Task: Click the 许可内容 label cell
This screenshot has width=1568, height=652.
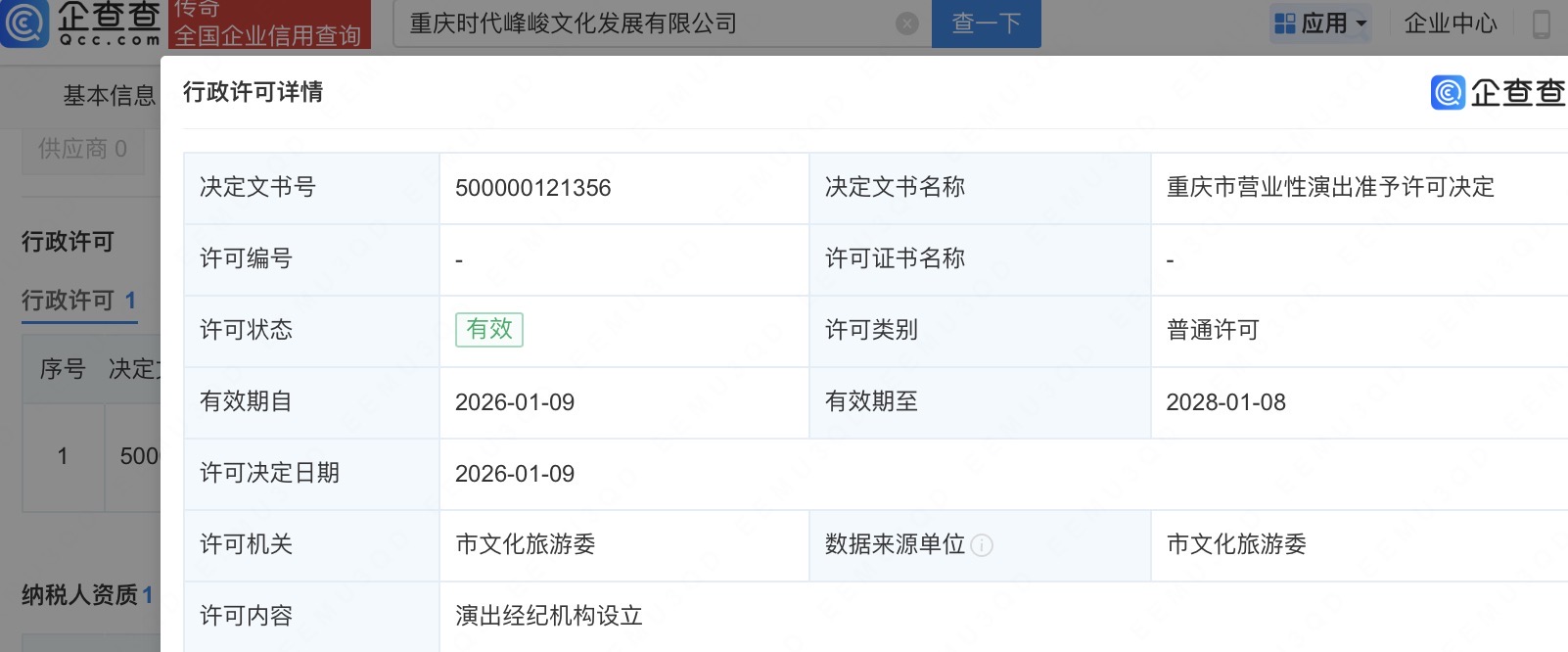Action: click(311, 617)
